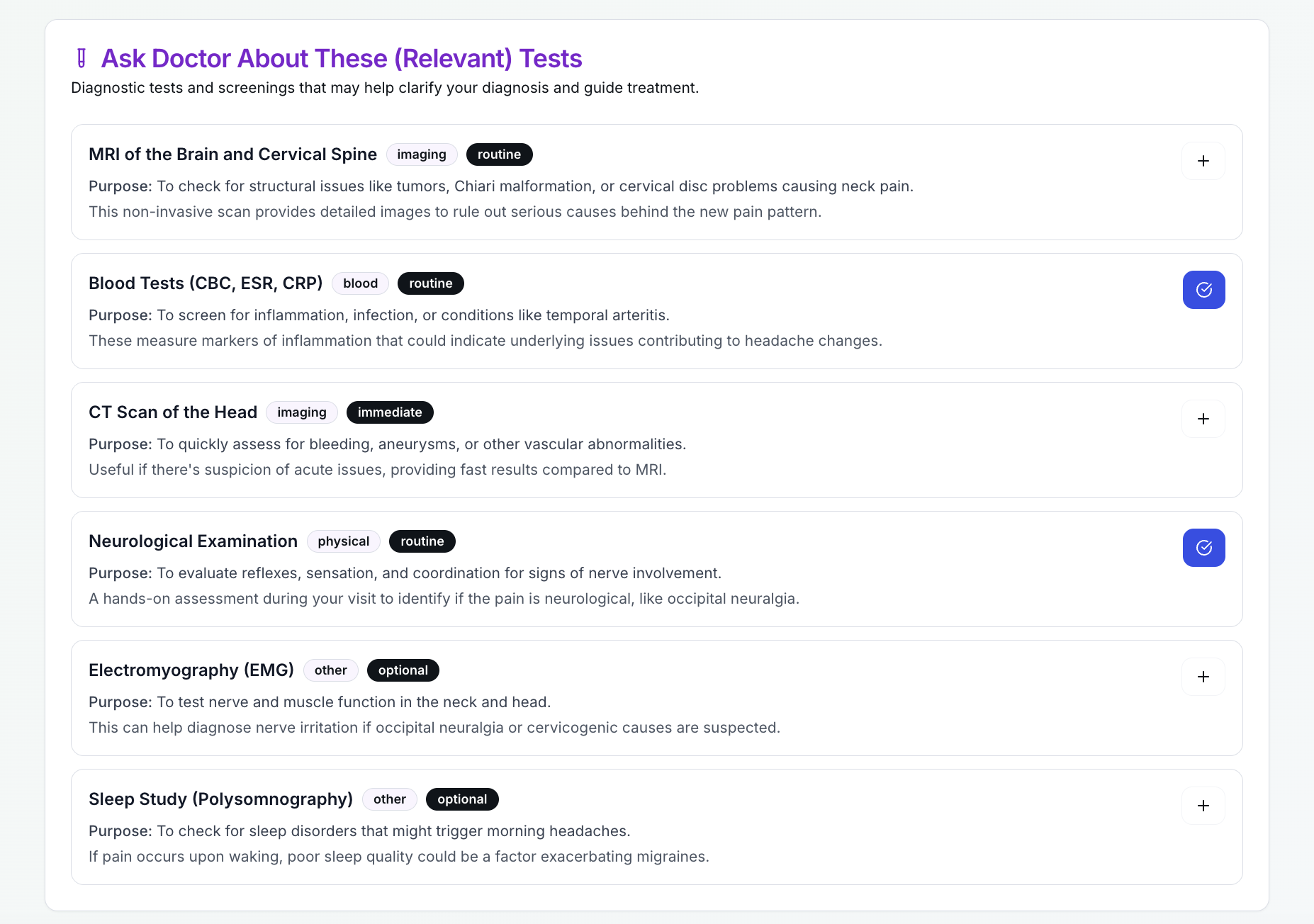Click the 'routine' badge on the MRI test
Screen dimensions: 1314x924
(x=499, y=154)
